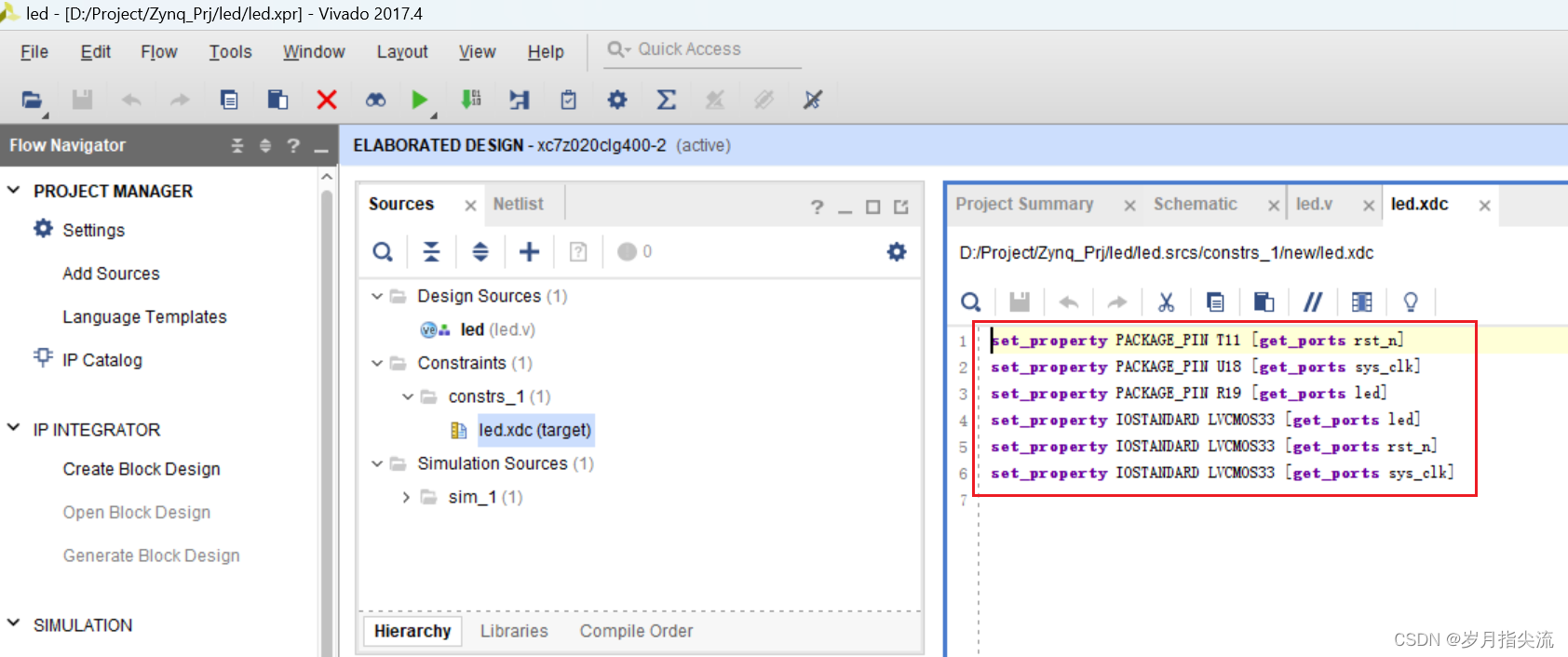The height and width of the screenshot is (657, 1568).
Task: Collapse the SIMULATION section
Action: click(14, 623)
